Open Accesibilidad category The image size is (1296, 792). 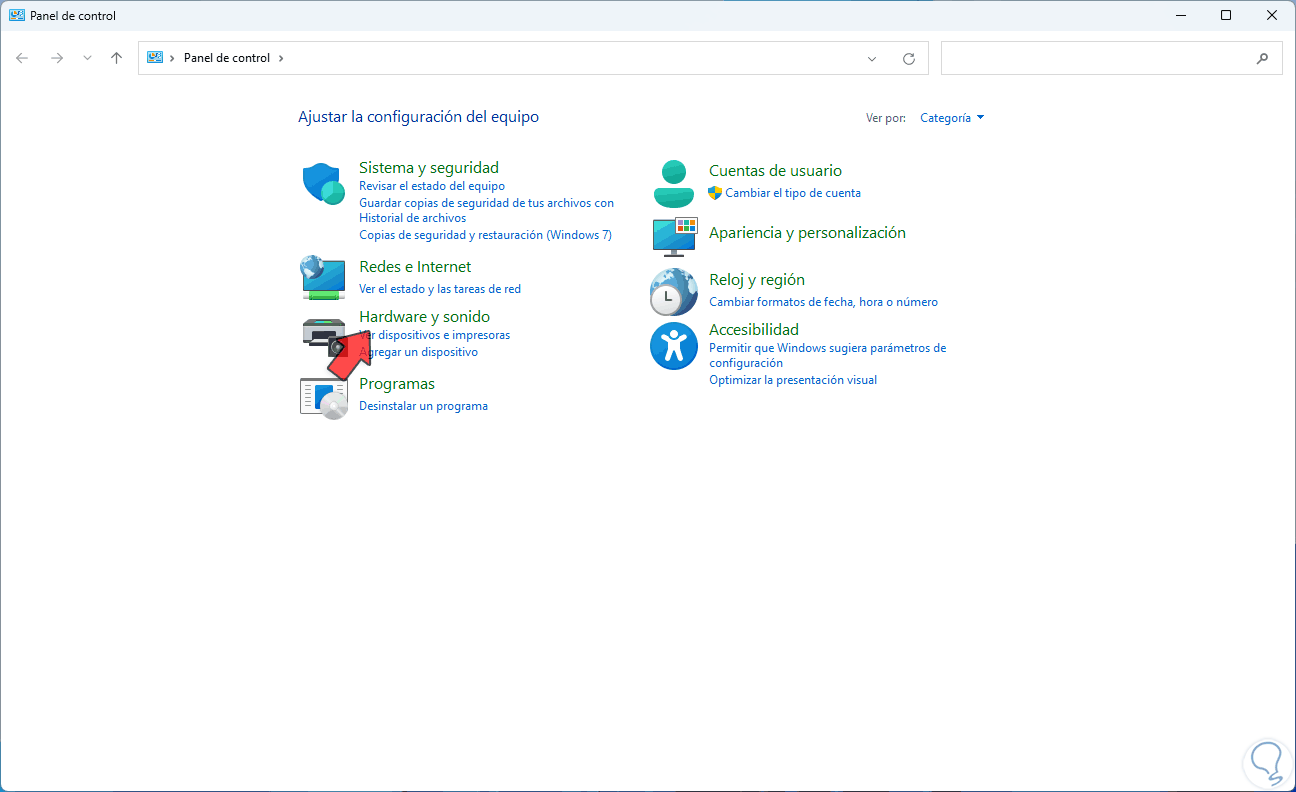click(x=754, y=330)
